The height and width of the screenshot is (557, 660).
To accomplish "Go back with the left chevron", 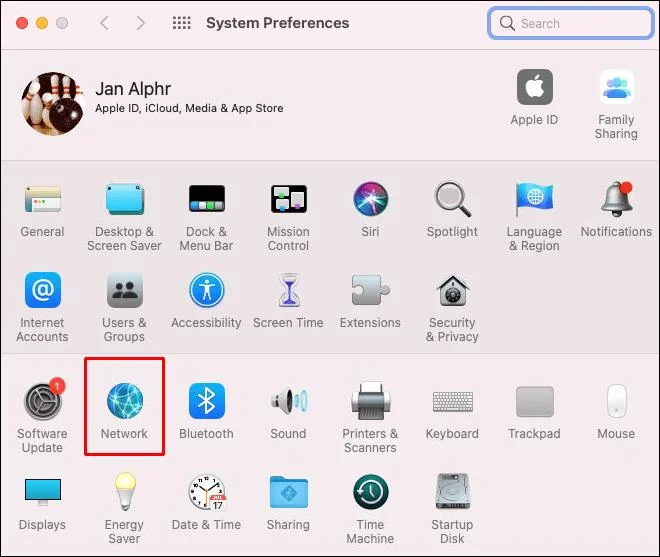I will point(105,23).
